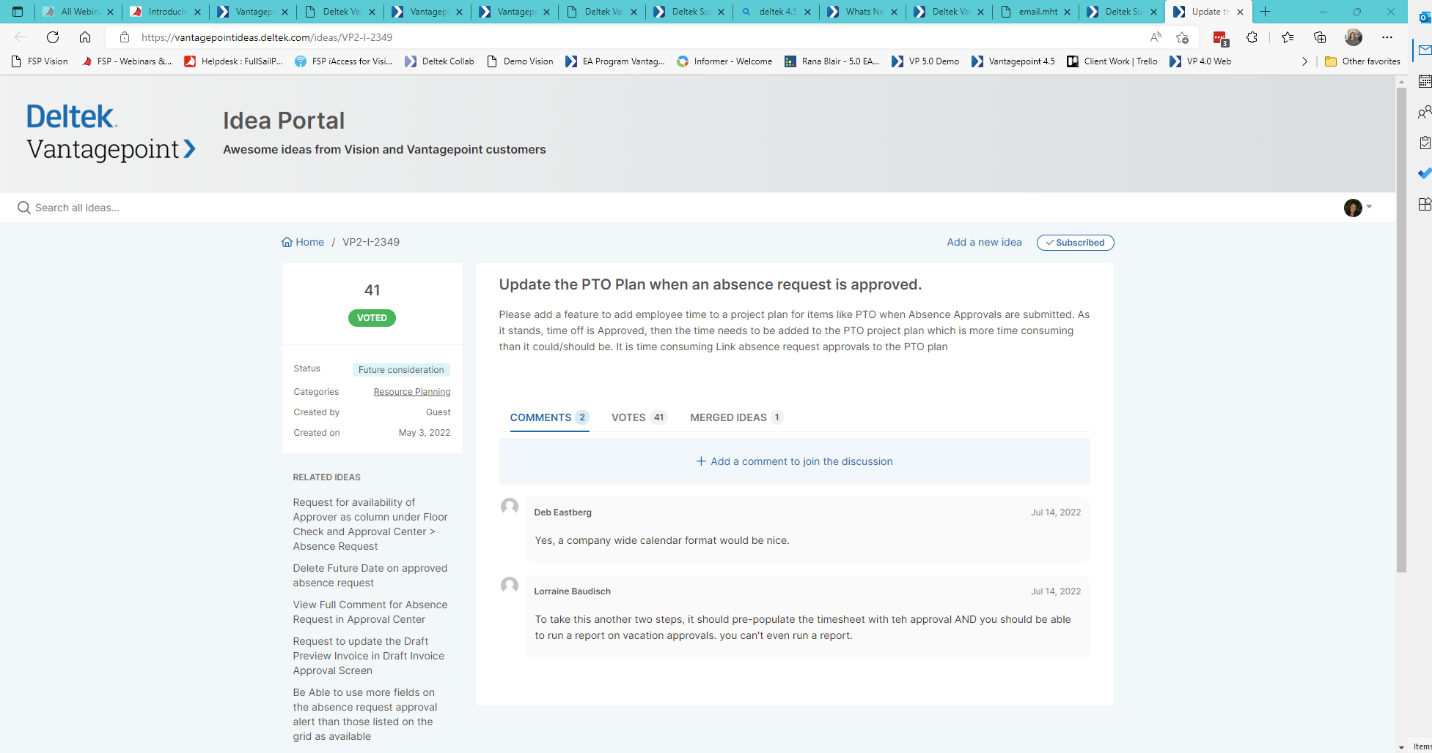
Task: Open related idea Be Able to use more fields
Action: (364, 714)
